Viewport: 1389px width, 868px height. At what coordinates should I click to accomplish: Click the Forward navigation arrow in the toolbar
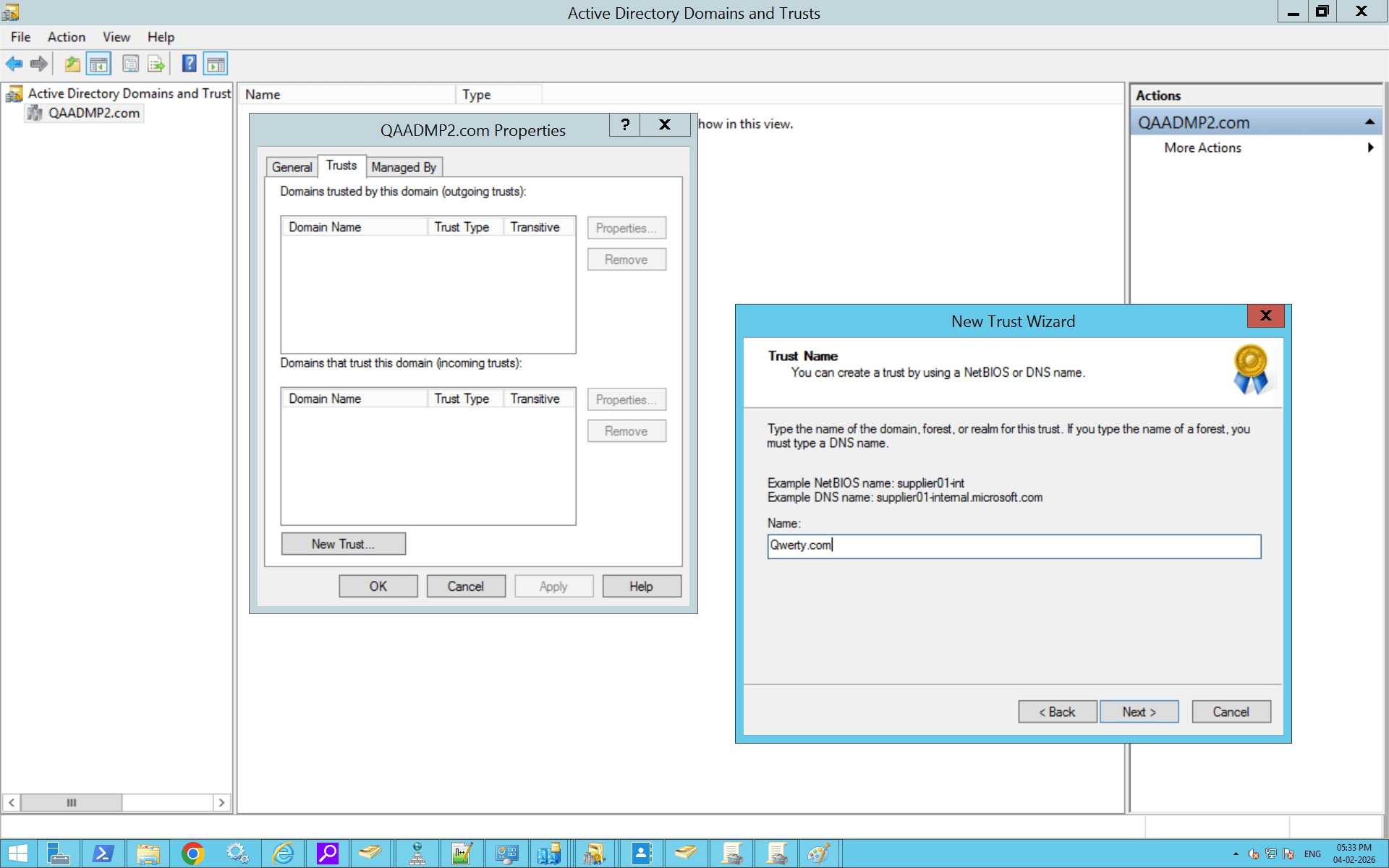tap(38, 64)
